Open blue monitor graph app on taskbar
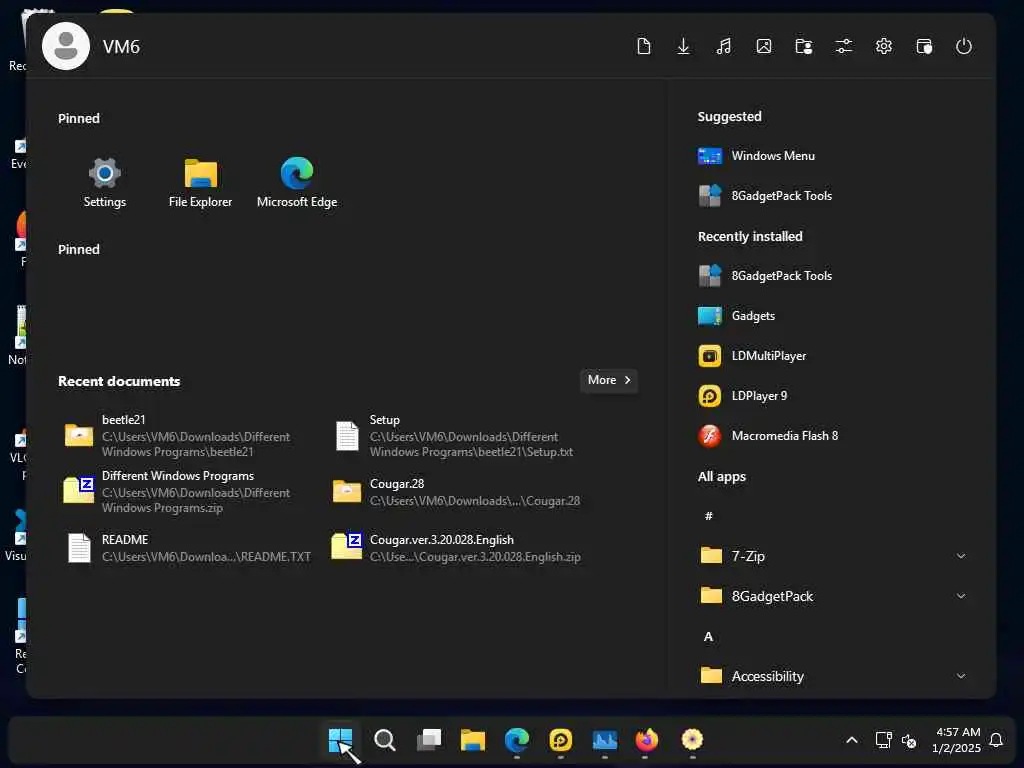Screen dimensions: 1024x768 coord(605,740)
